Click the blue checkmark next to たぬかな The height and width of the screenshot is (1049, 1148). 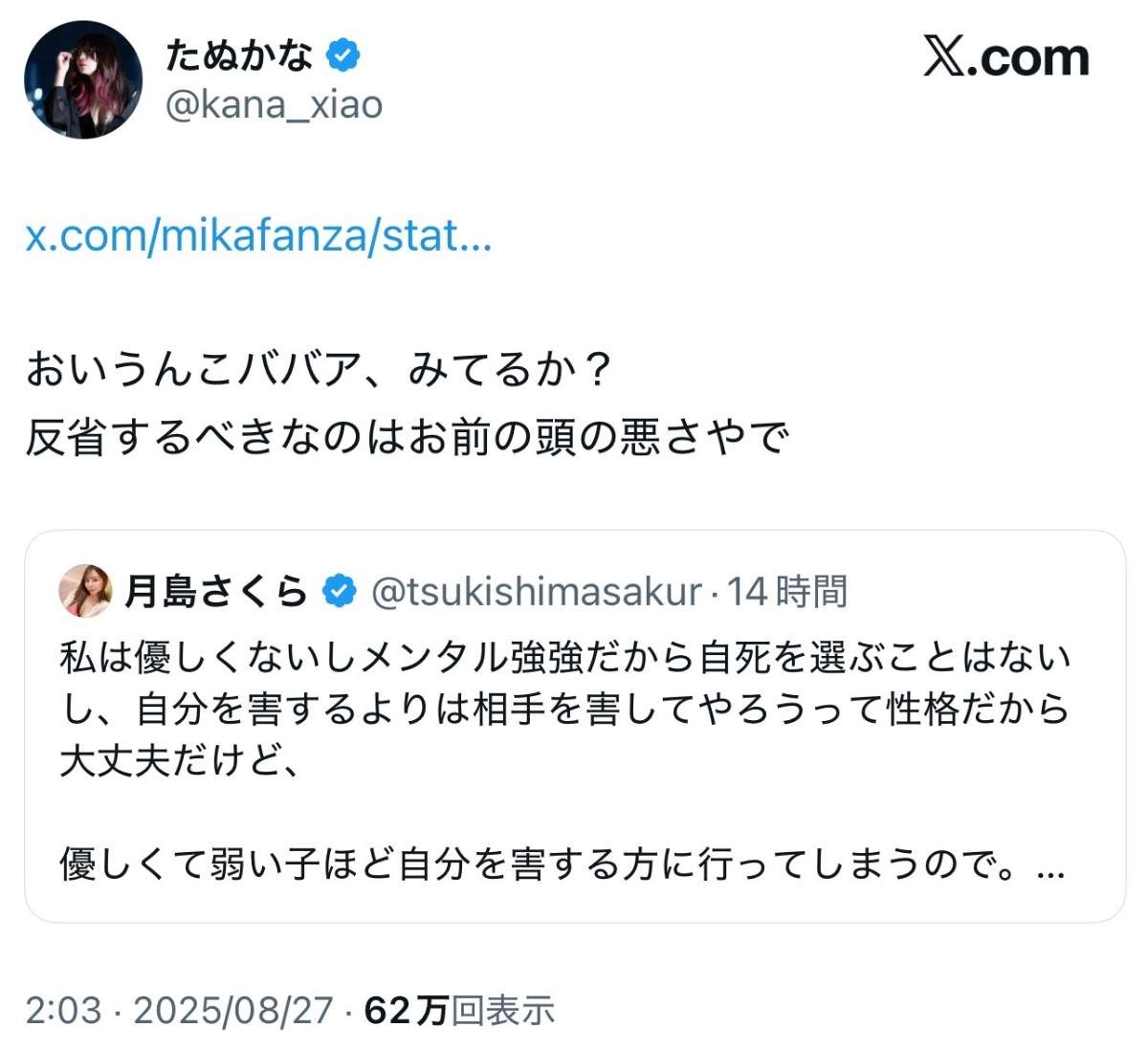click(342, 55)
